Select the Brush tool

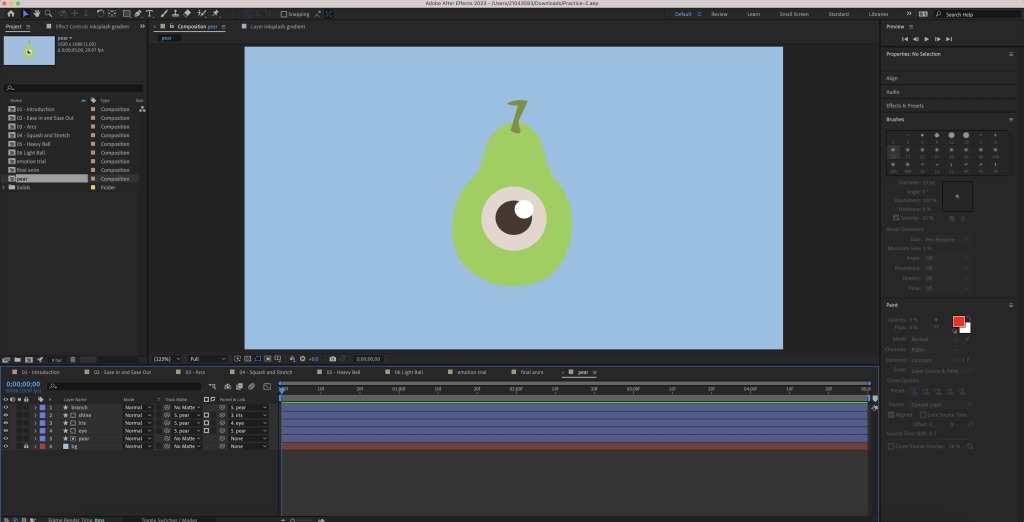click(164, 14)
